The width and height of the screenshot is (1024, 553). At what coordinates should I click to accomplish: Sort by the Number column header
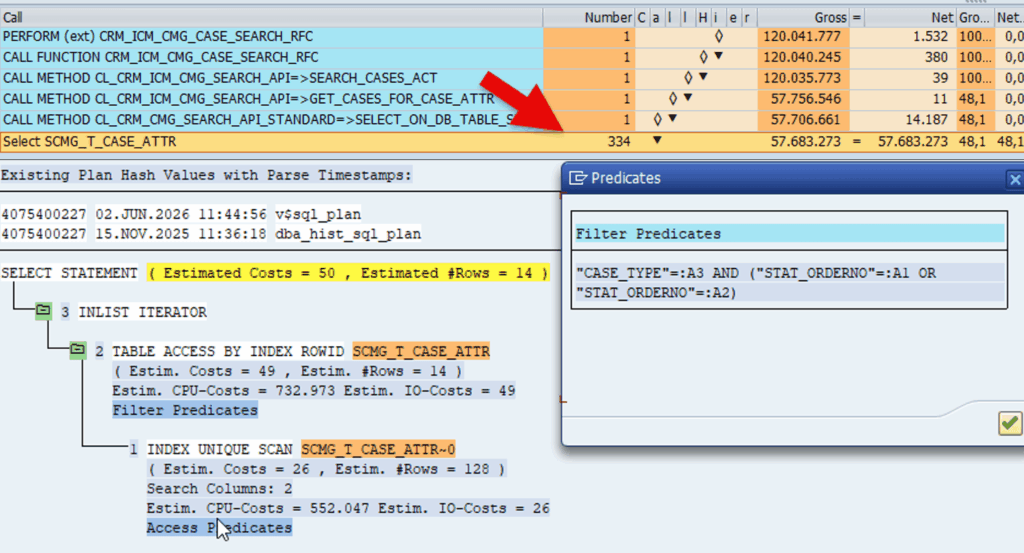pos(588,18)
